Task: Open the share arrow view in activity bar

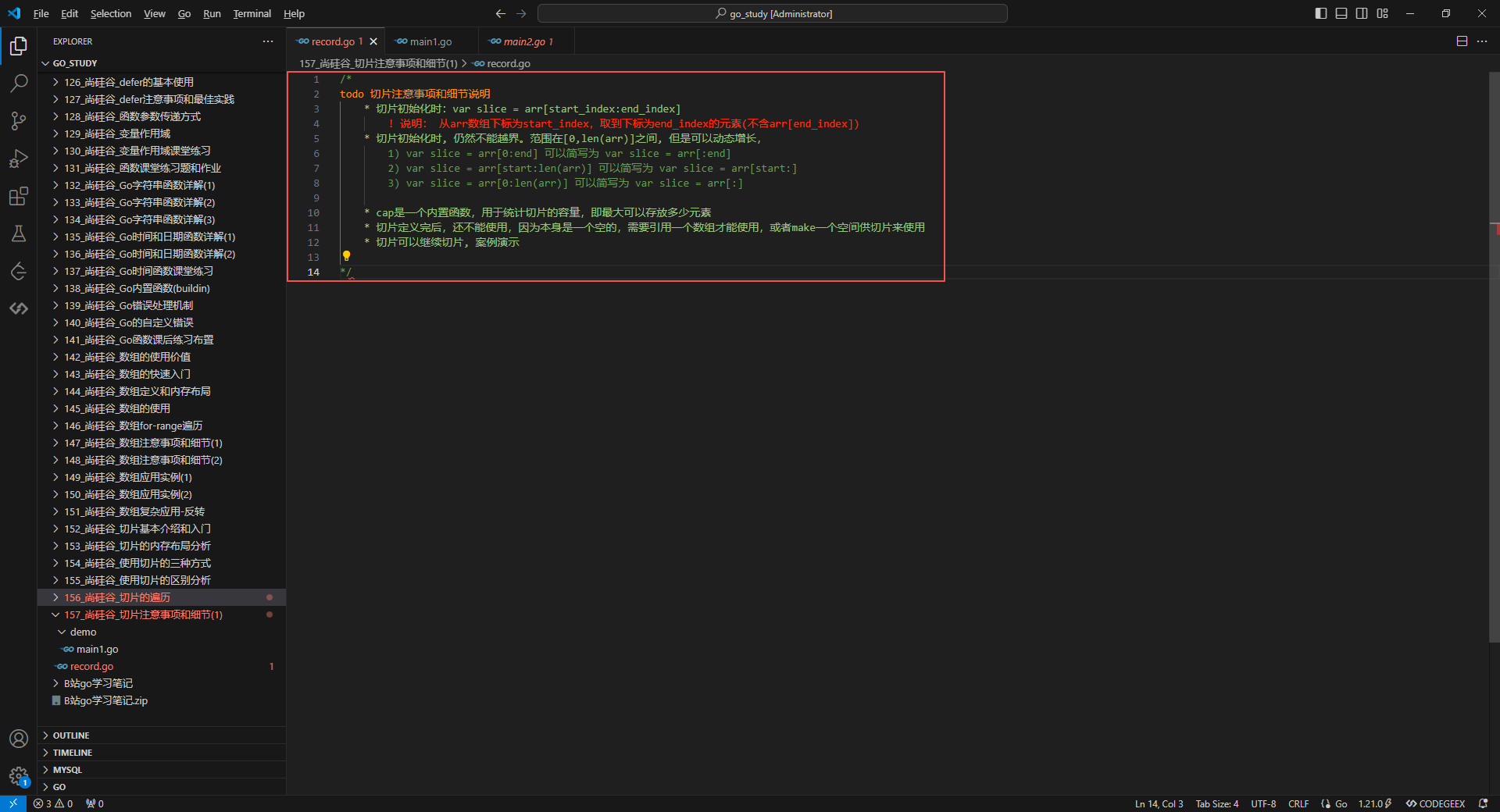Action: tap(19, 271)
